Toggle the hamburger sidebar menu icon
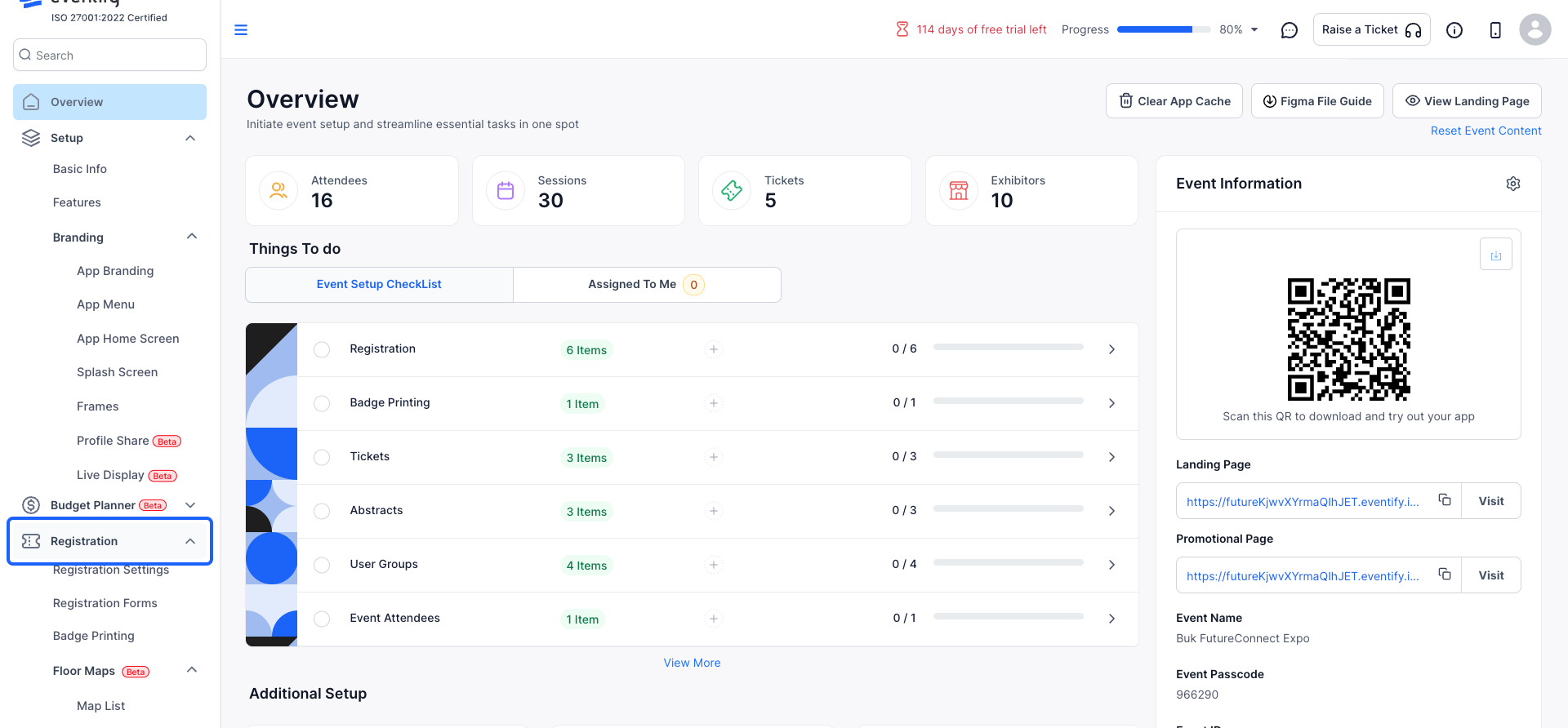The width and height of the screenshot is (1568, 728). pyautogui.click(x=241, y=30)
